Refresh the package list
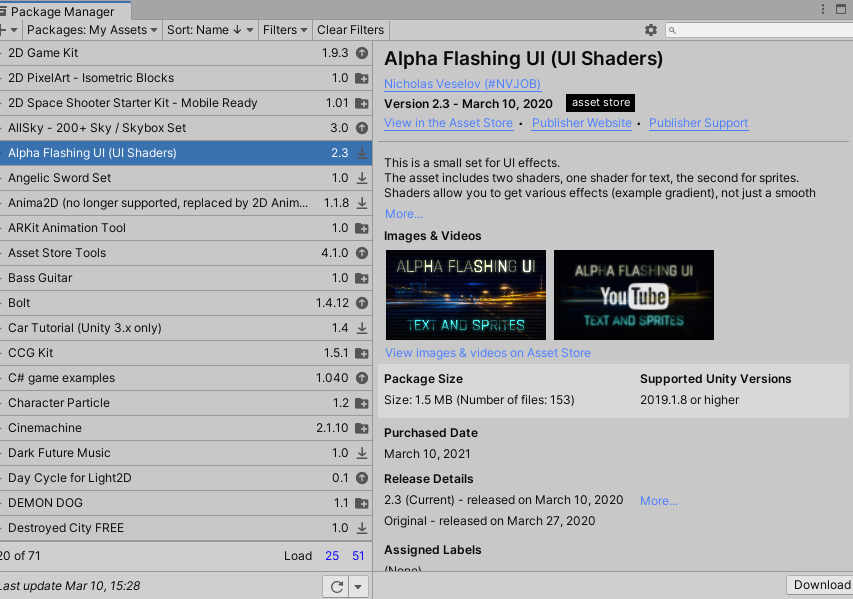 (336, 586)
